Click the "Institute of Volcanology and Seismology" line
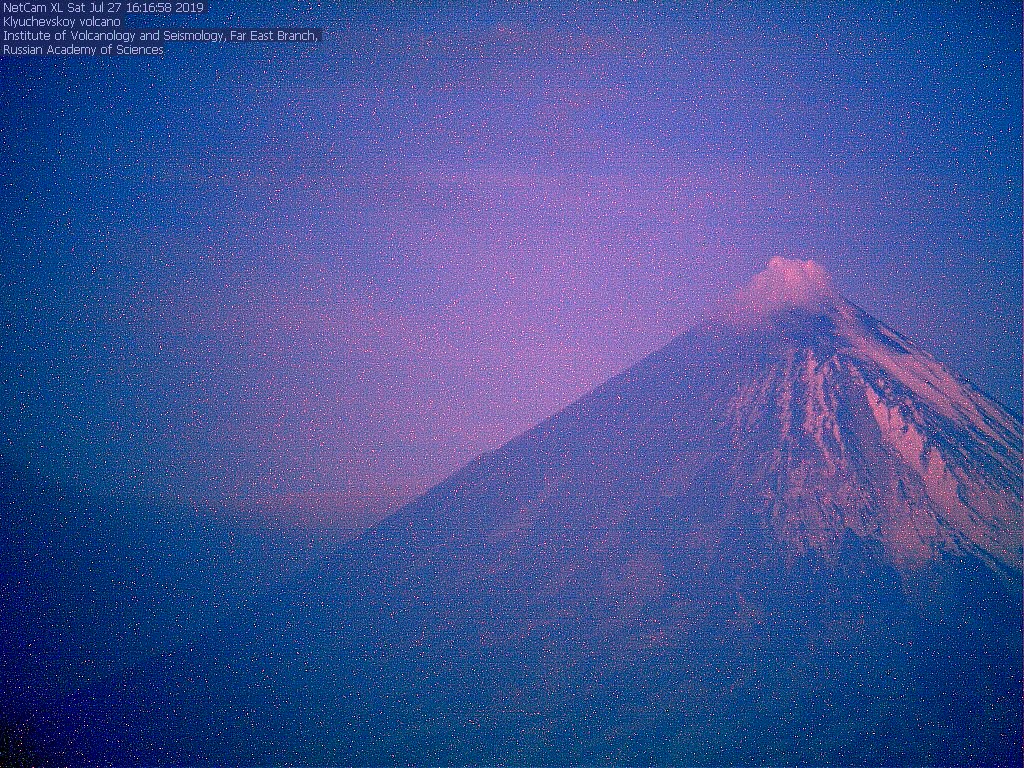The height and width of the screenshot is (768, 1024). (161, 36)
